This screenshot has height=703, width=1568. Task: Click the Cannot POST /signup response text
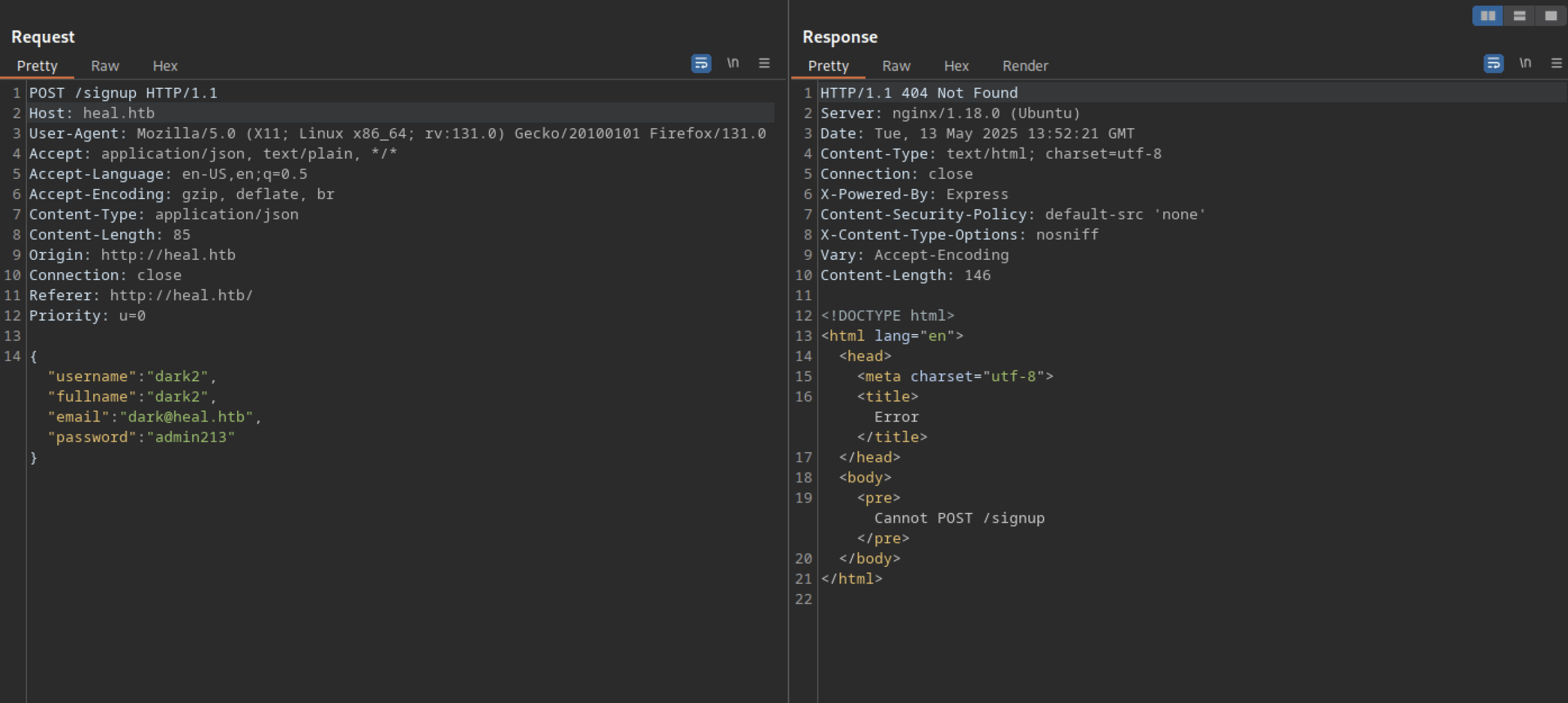(x=959, y=519)
